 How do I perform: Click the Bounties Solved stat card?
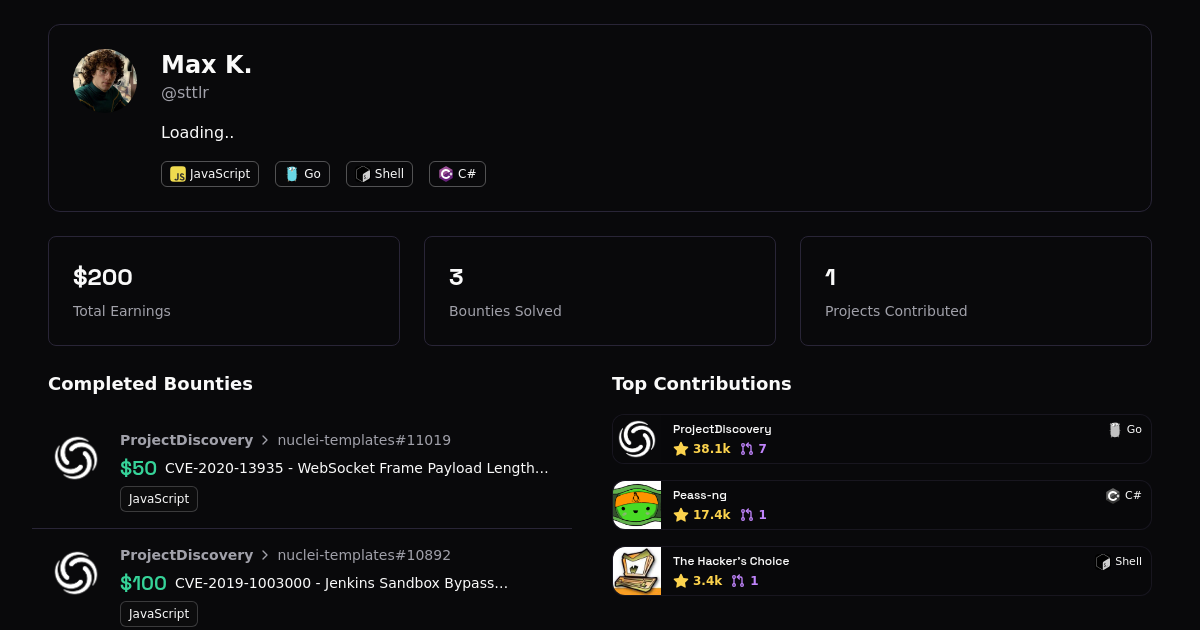[600, 291]
